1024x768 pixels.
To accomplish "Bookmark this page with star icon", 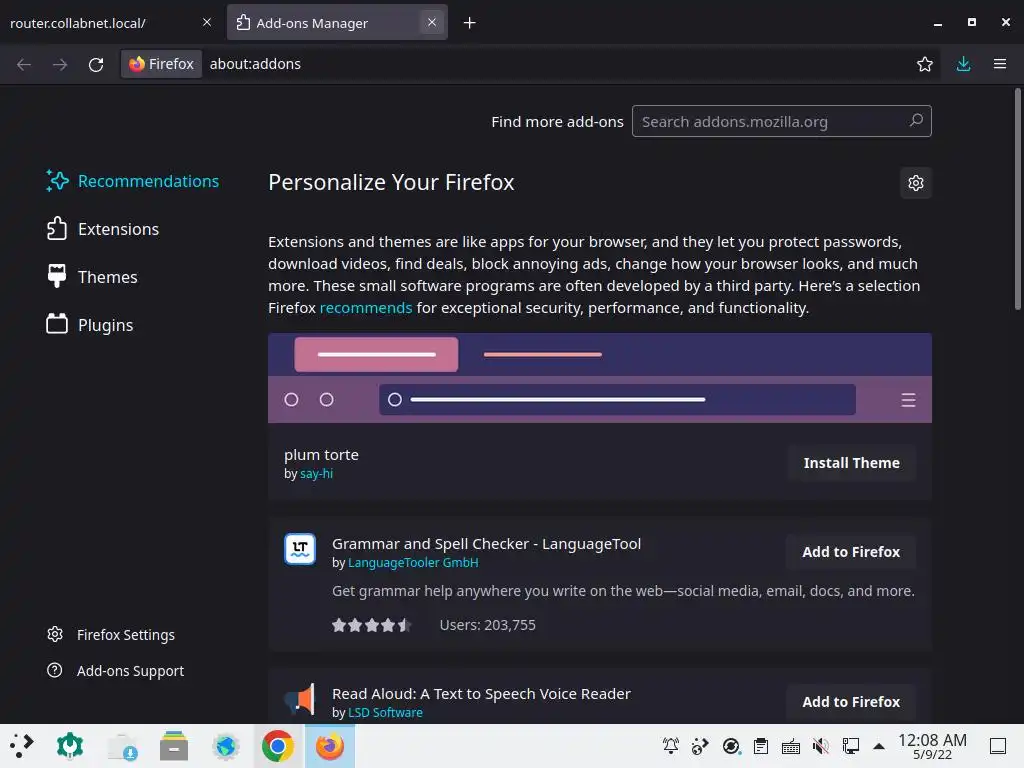I will coord(925,64).
